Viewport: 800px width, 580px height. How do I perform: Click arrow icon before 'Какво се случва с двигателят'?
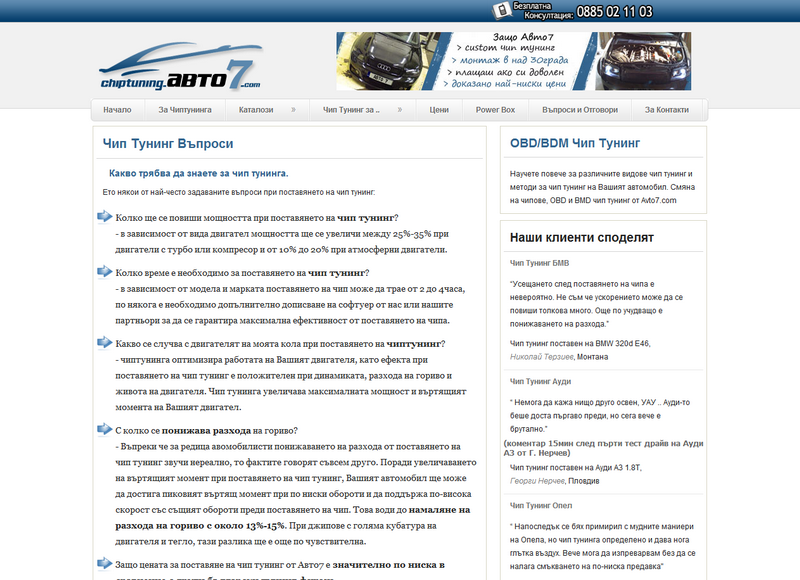(105, 343)
